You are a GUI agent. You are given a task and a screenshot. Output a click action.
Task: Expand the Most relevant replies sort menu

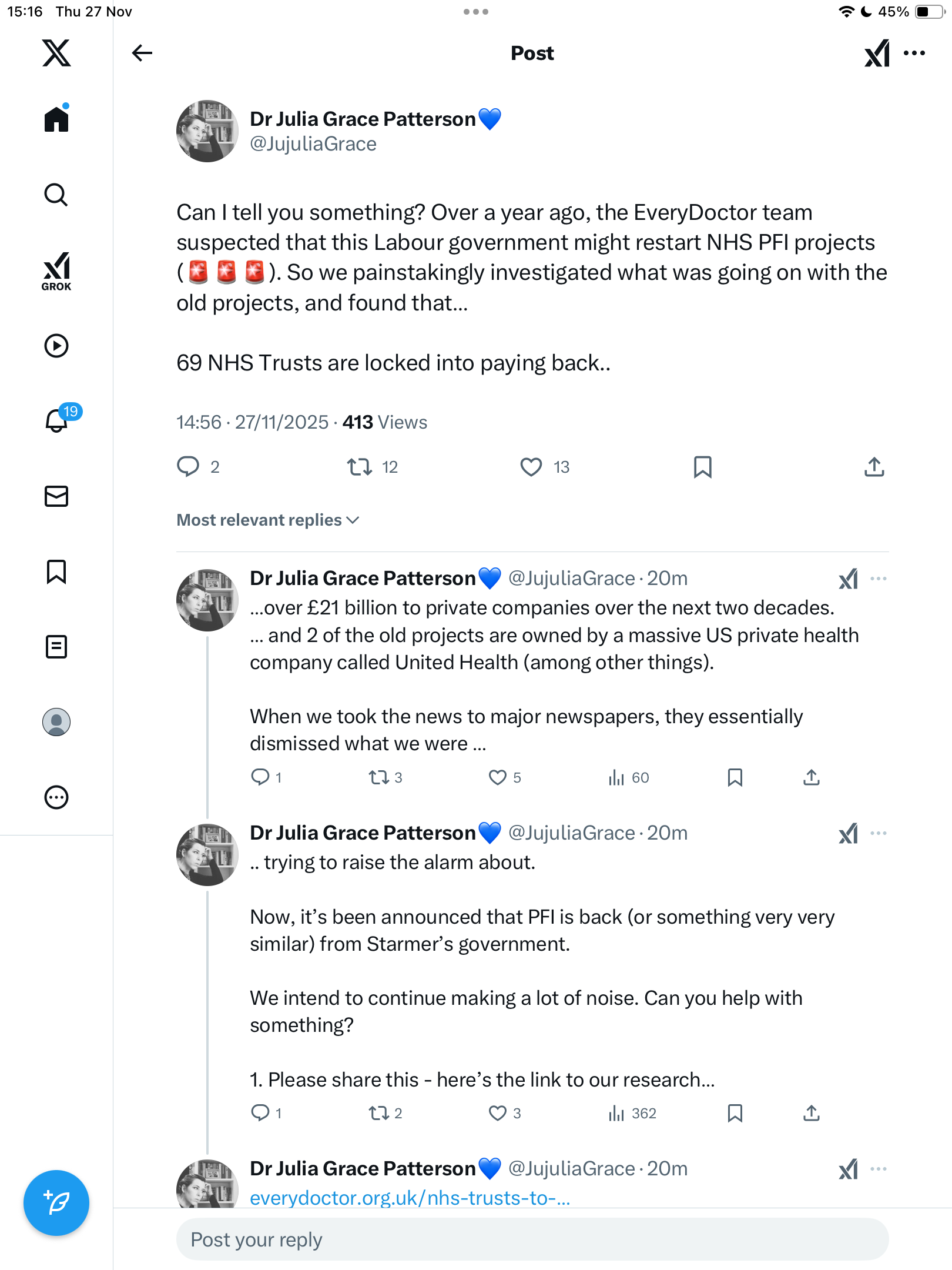268,520
